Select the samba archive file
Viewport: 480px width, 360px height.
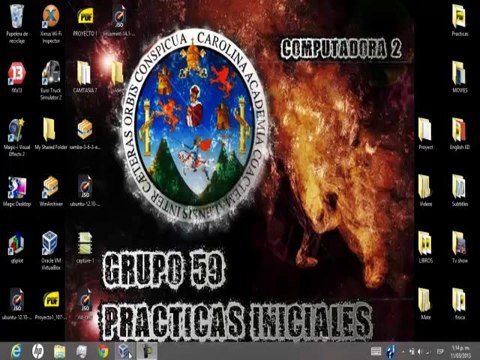85,134
